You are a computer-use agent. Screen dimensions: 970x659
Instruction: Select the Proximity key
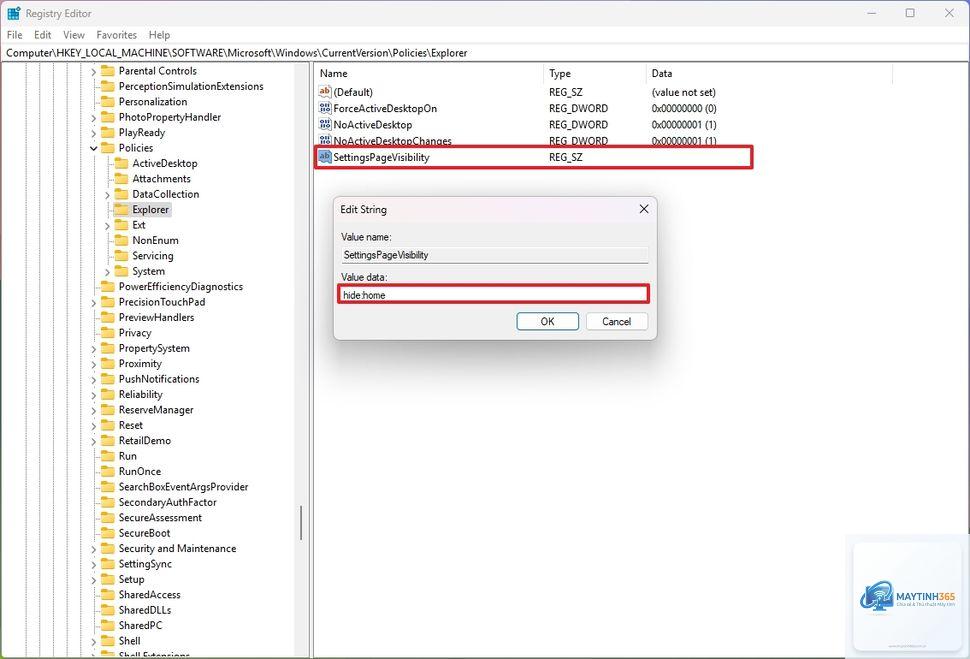140,364
